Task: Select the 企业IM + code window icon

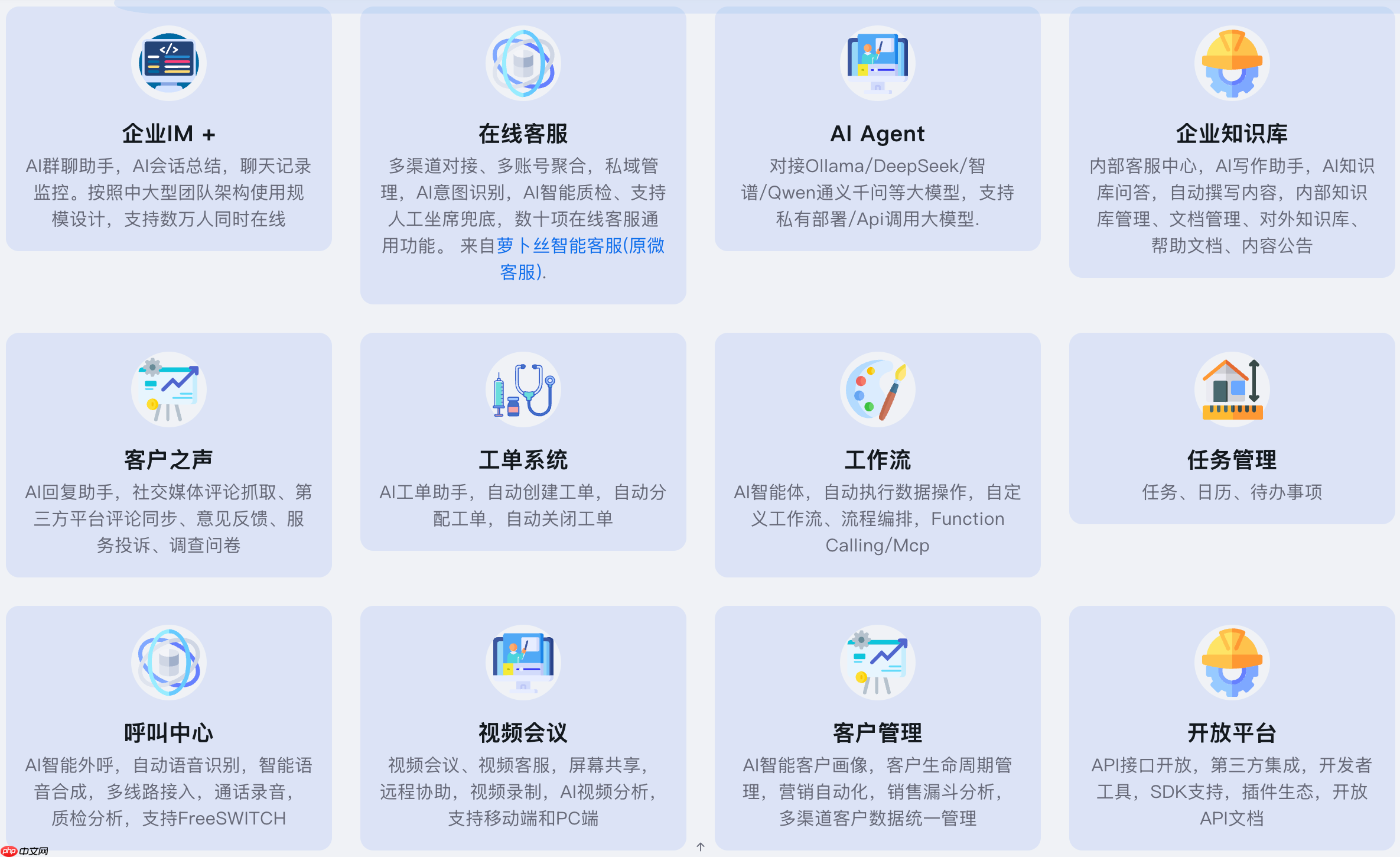Action: point(168,63)
